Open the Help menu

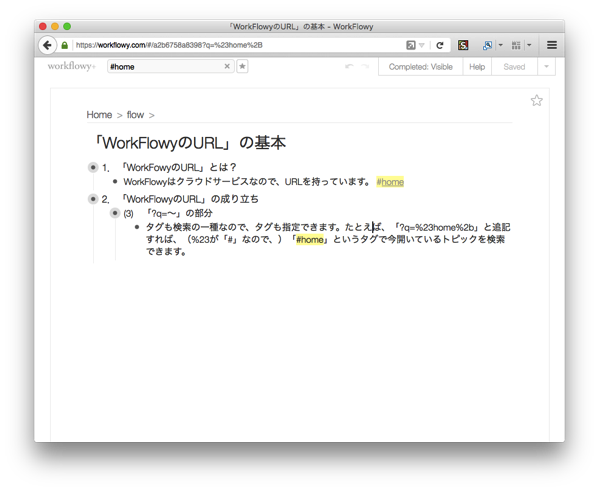[x=477, y=67]
